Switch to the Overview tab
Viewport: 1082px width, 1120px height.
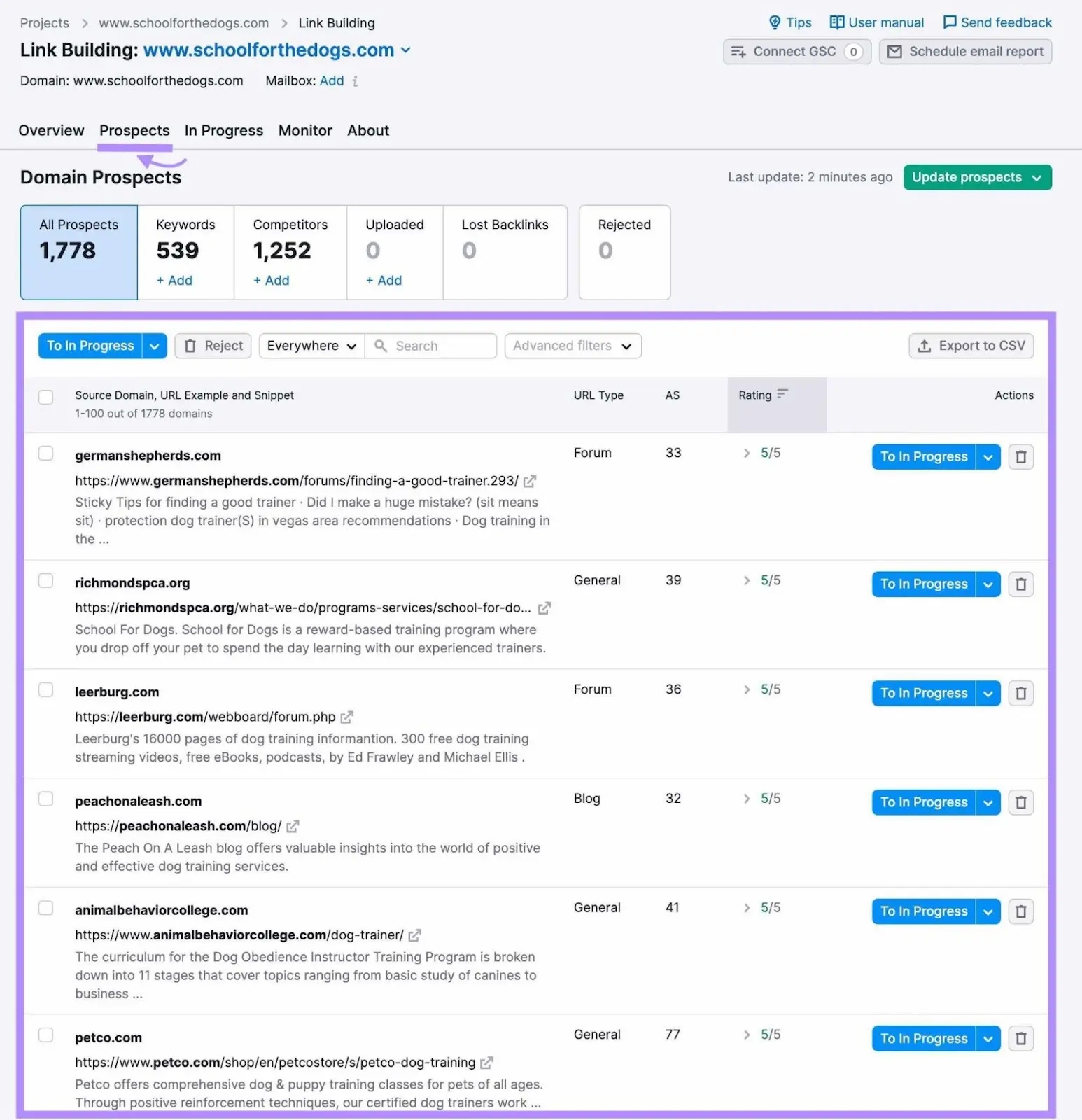(51, 130)
